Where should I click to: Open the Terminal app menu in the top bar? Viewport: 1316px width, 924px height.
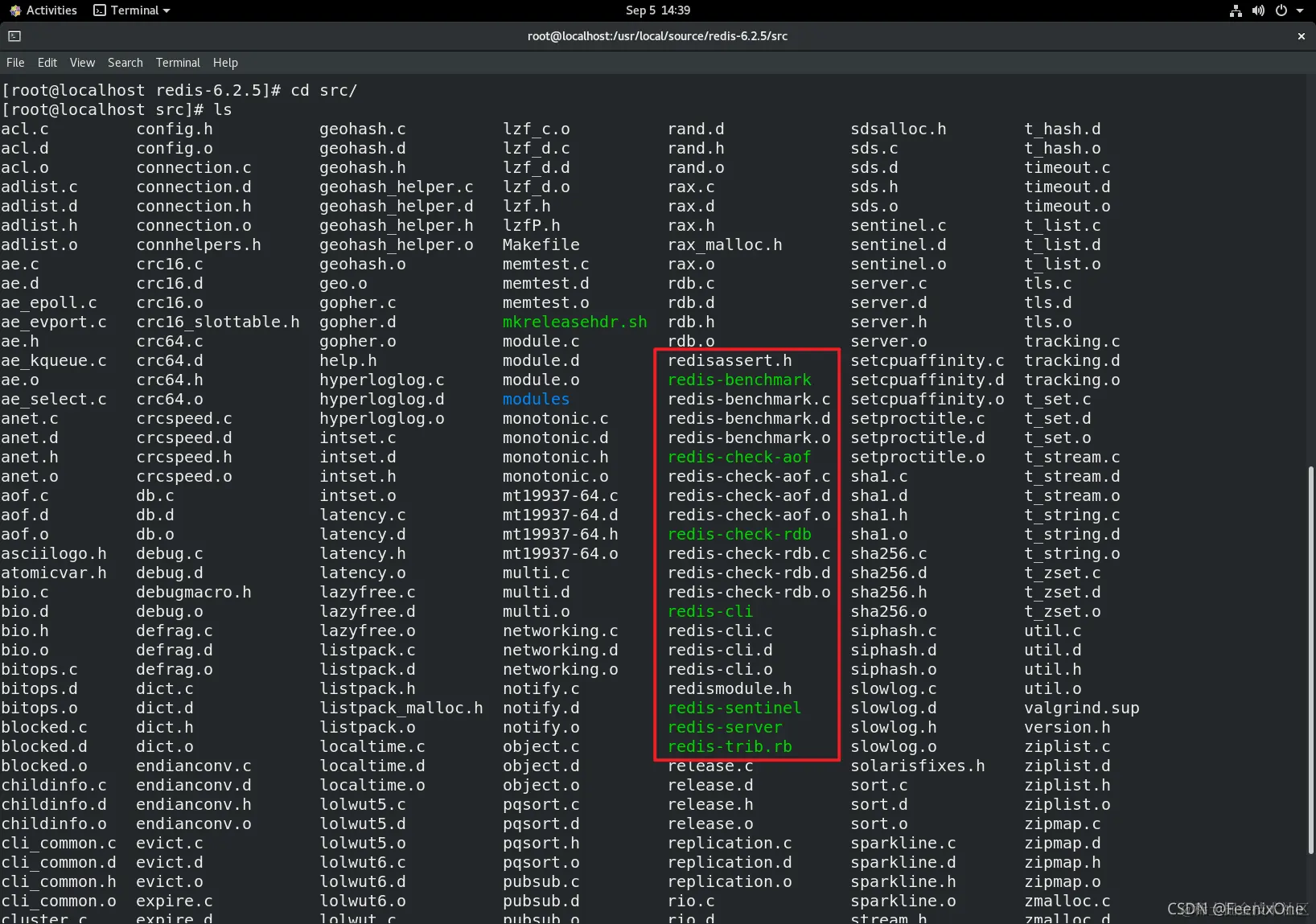pyautogui.click(x=132, y=10)
